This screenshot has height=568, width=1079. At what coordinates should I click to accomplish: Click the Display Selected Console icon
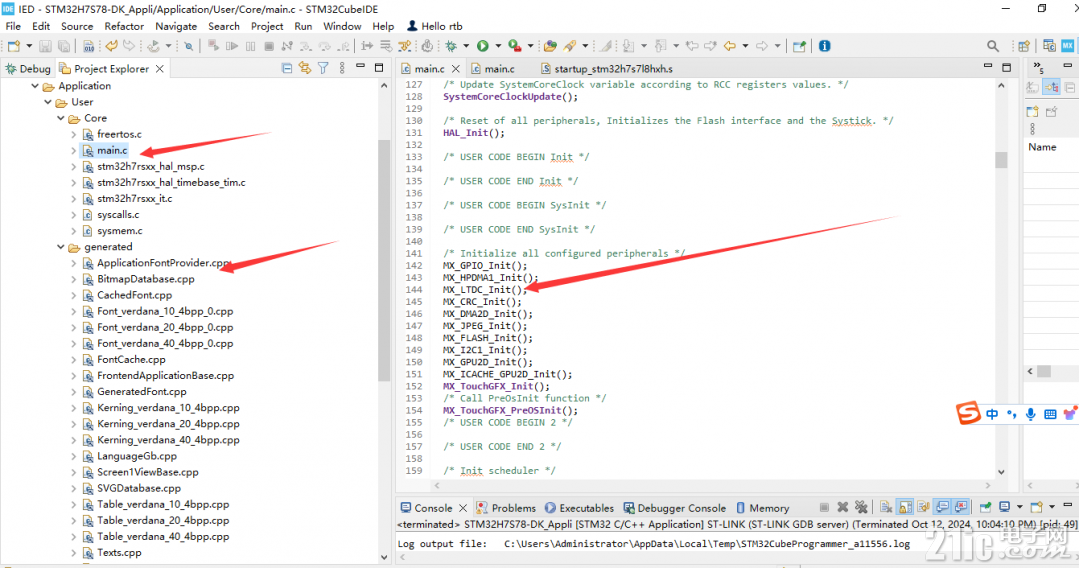coord(1005,507)
